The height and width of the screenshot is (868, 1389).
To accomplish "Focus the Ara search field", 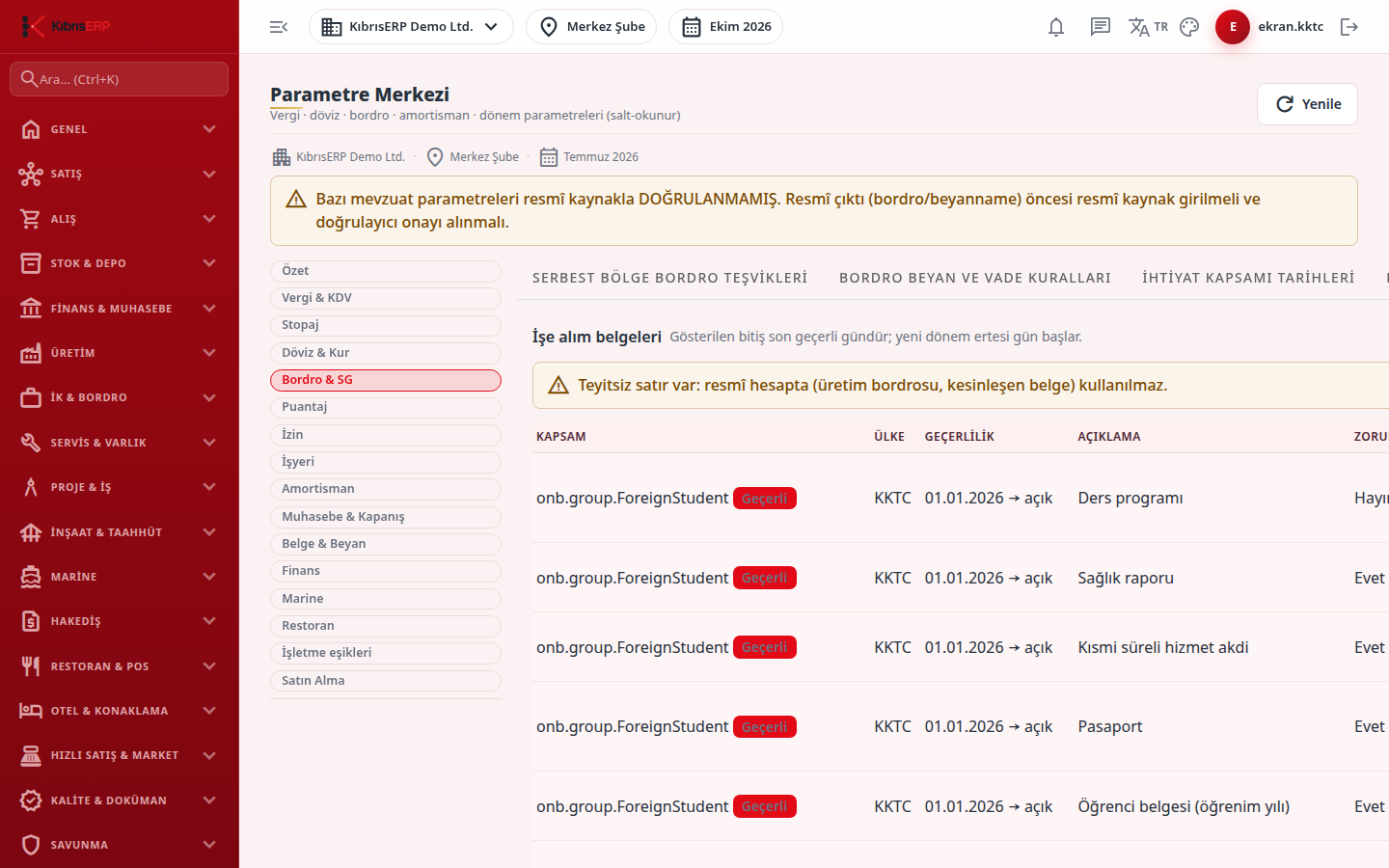I will click(x=120, y=79).
